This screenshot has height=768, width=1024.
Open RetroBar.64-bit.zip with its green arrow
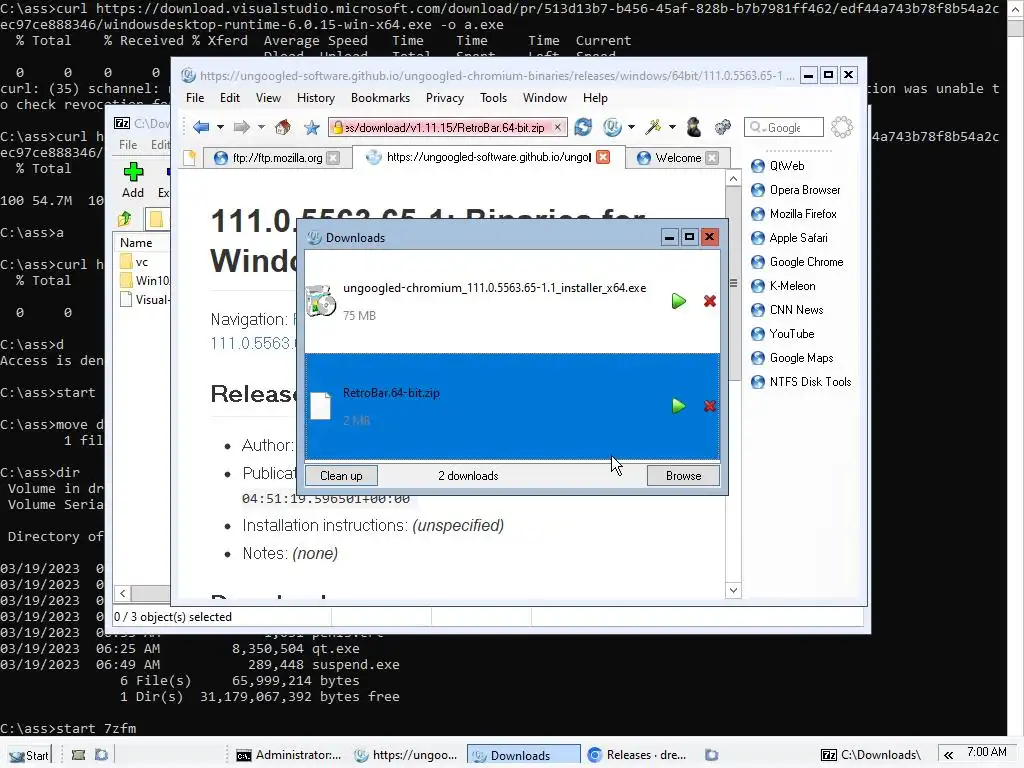point(679,406)
